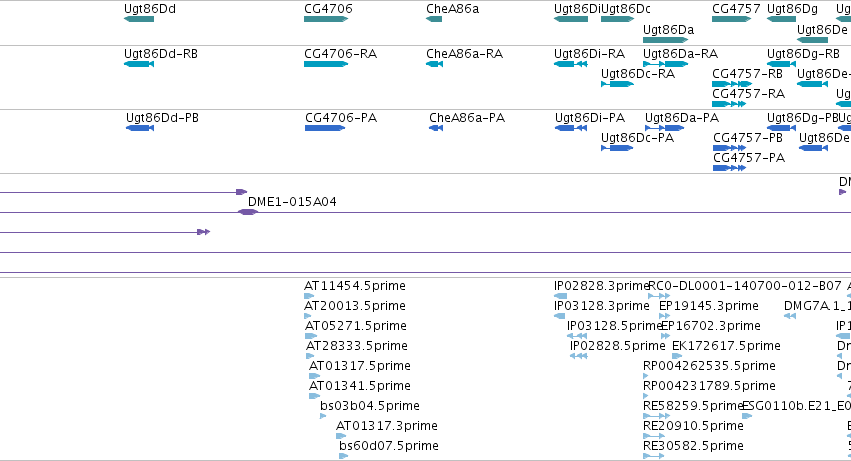Click the AT11454.5prime EST glyph
This screenshot has width=851, height=461.
(309, 296)
